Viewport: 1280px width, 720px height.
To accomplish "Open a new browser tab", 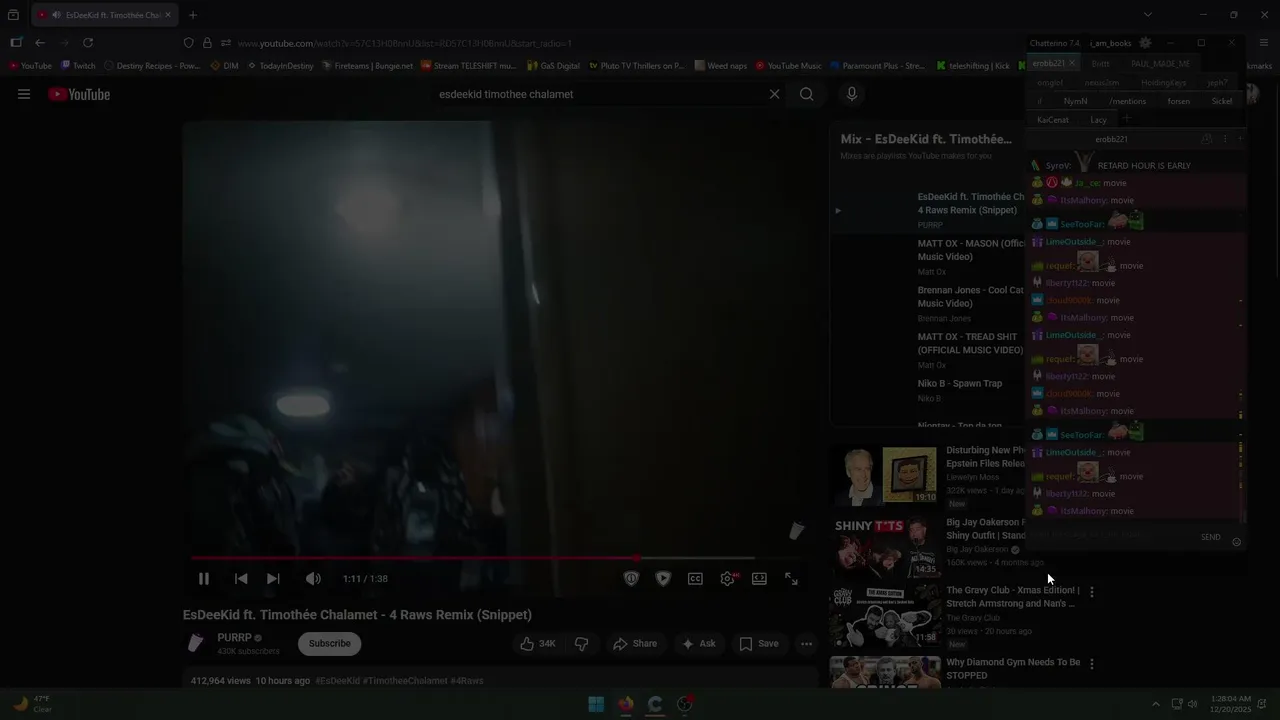I will (x=193, y=15).
